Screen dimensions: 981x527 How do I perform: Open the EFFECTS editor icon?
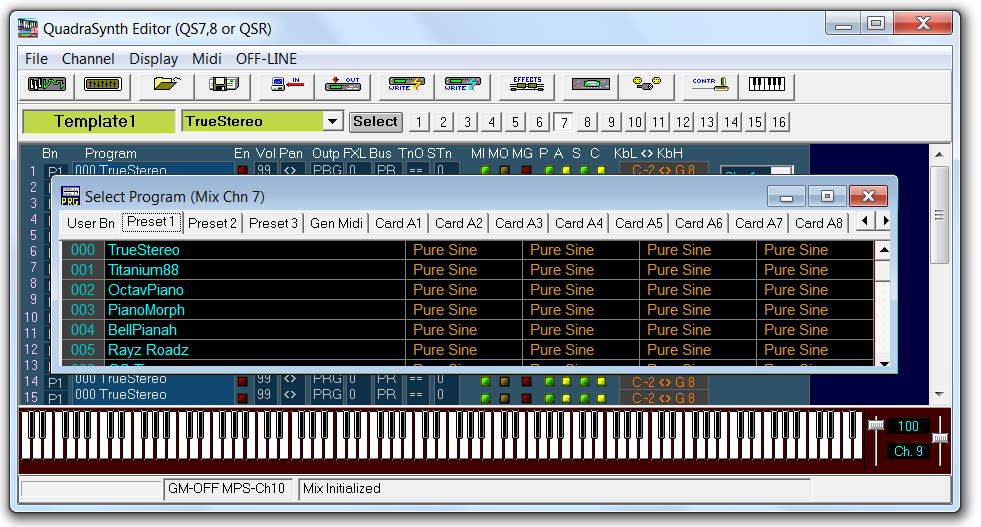click(x=526, y=85)
